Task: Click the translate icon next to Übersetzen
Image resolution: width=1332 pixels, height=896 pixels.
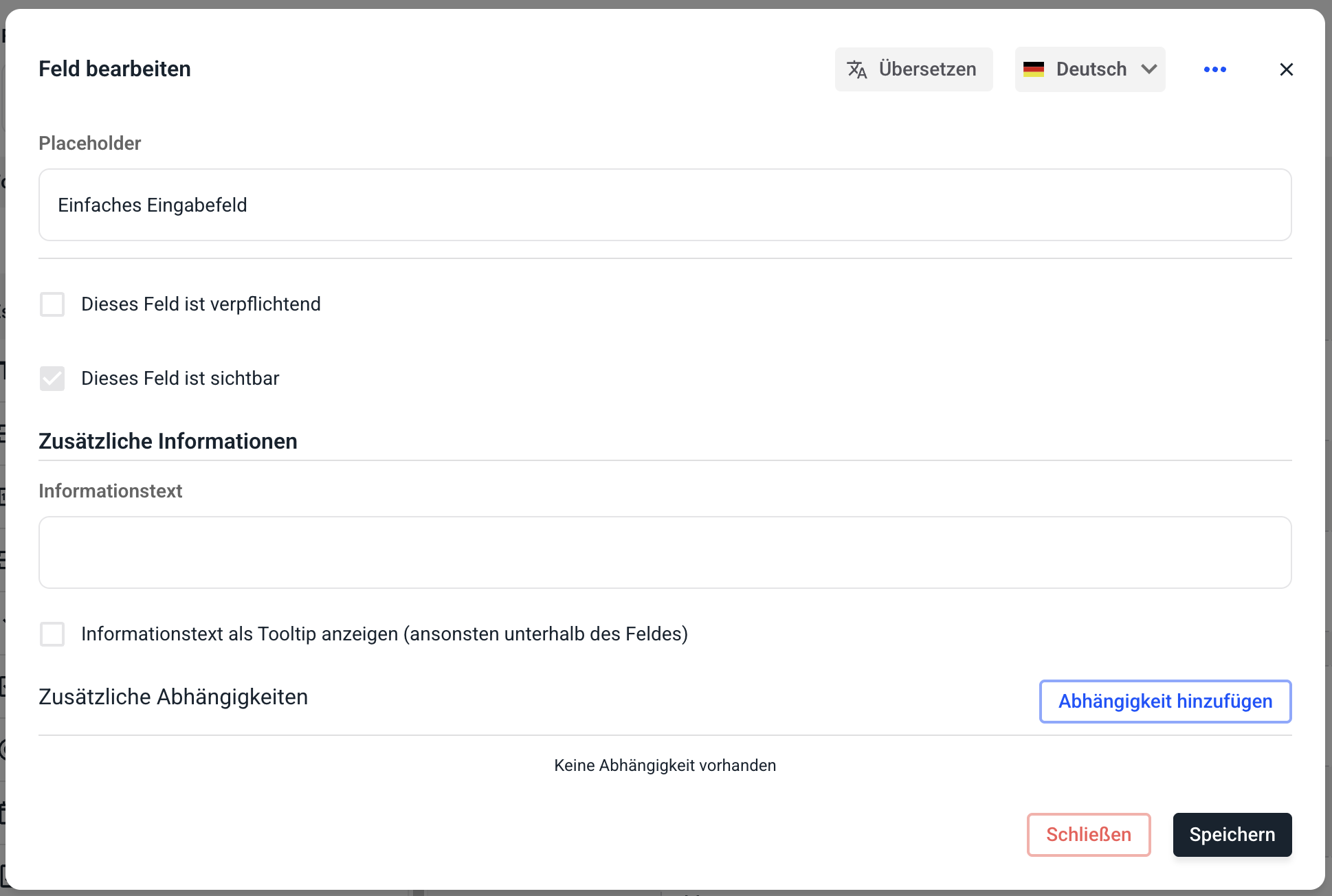Action: click(x=856, y=69)
